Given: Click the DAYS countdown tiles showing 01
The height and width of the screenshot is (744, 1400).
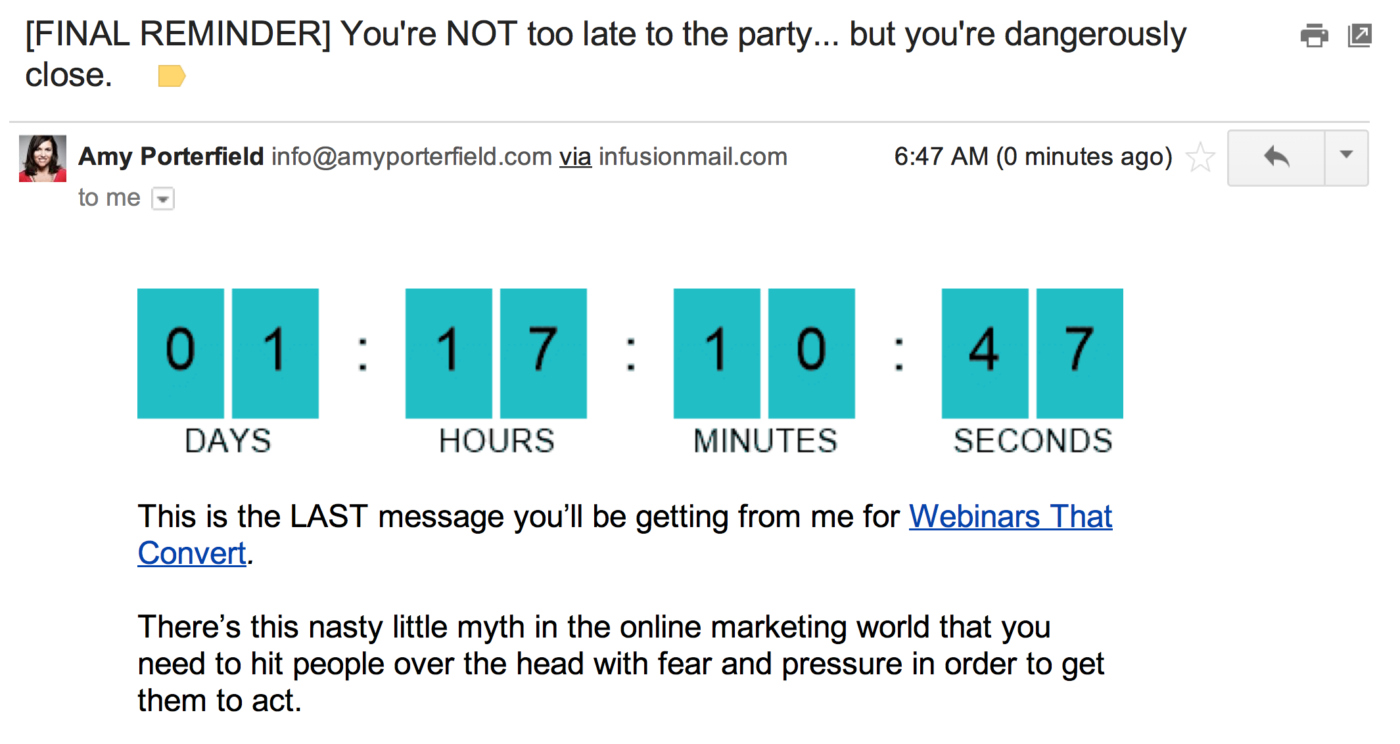Looking at the screenshot, I should [228, 353].
